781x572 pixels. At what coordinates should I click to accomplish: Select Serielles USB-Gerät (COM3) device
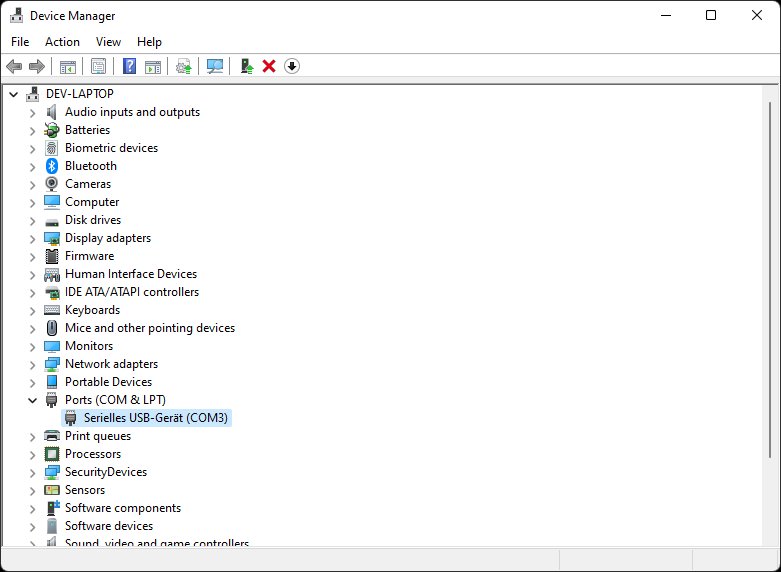click(156, 418)
